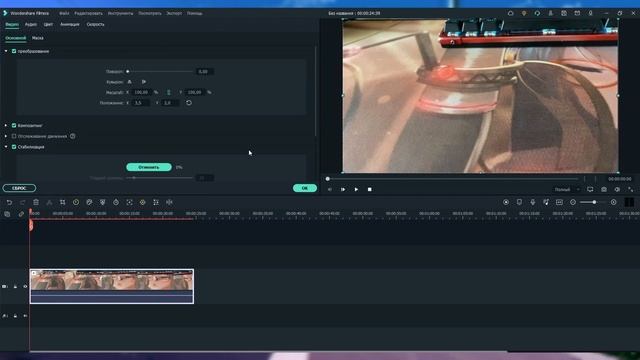This screenshot has height=360, width=640.
Task: Play the preview with the play button
Action: tap(356, 189)
